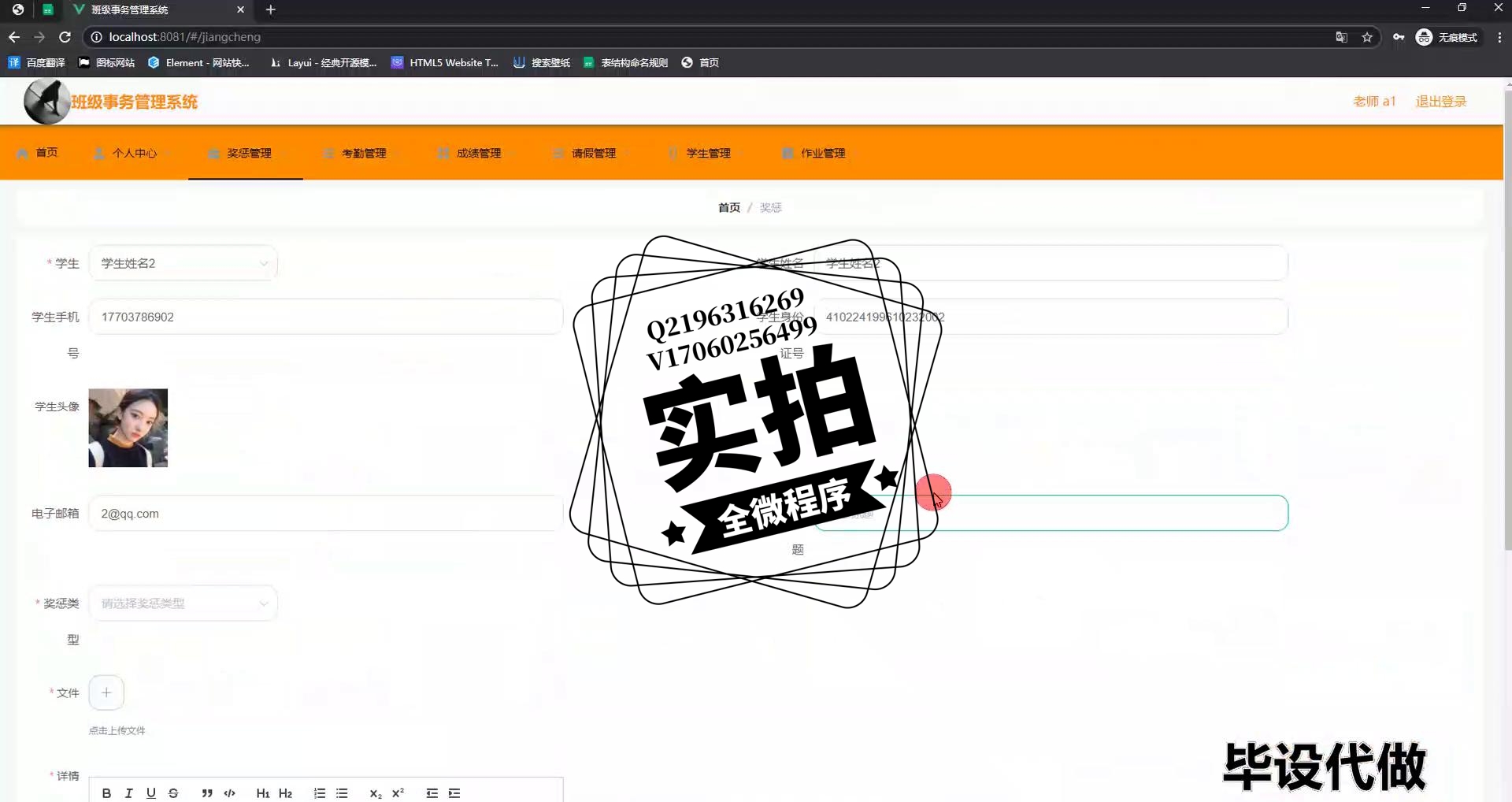The height and width of the screenshot is (802, 1512).
Task: Open the Chrome three-dot menu
Action: 1499,37
